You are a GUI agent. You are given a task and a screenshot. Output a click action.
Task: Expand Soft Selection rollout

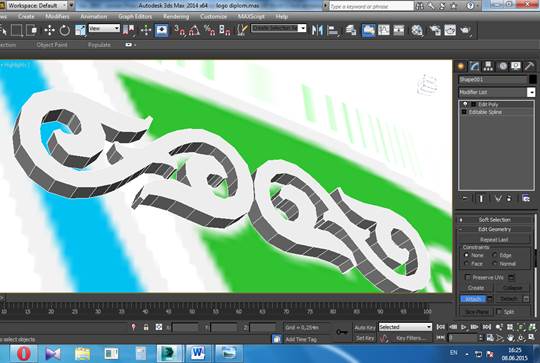[494, 220]
